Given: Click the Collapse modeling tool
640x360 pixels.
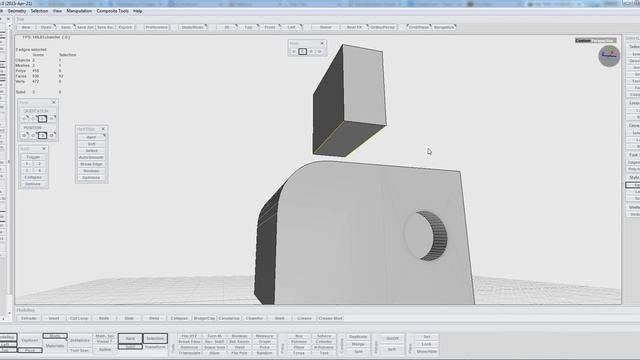Looking at the screenshot, I should pyautogui.click(x=179, y=318).
